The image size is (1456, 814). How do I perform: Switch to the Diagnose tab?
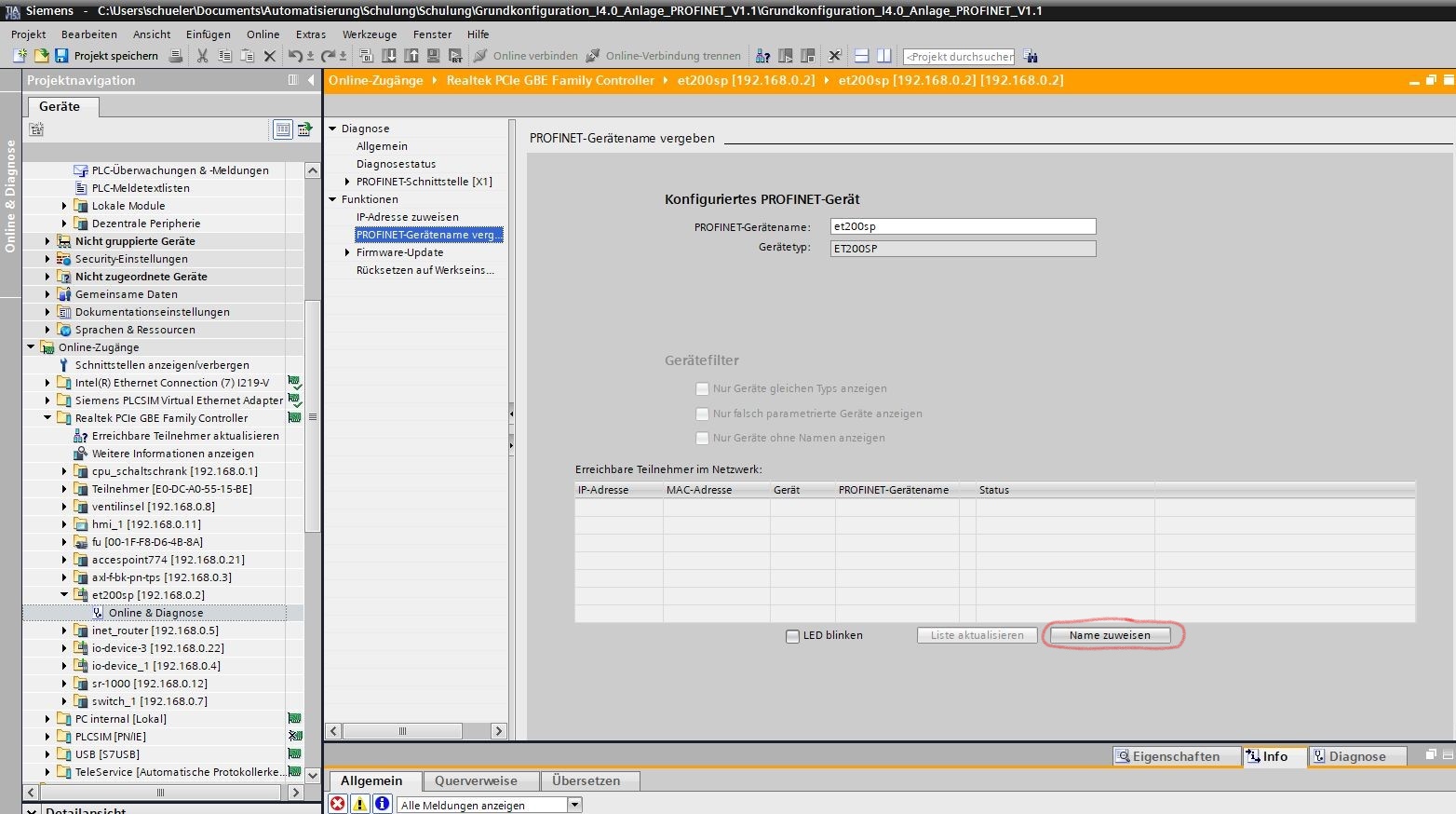click(1355, 756)
